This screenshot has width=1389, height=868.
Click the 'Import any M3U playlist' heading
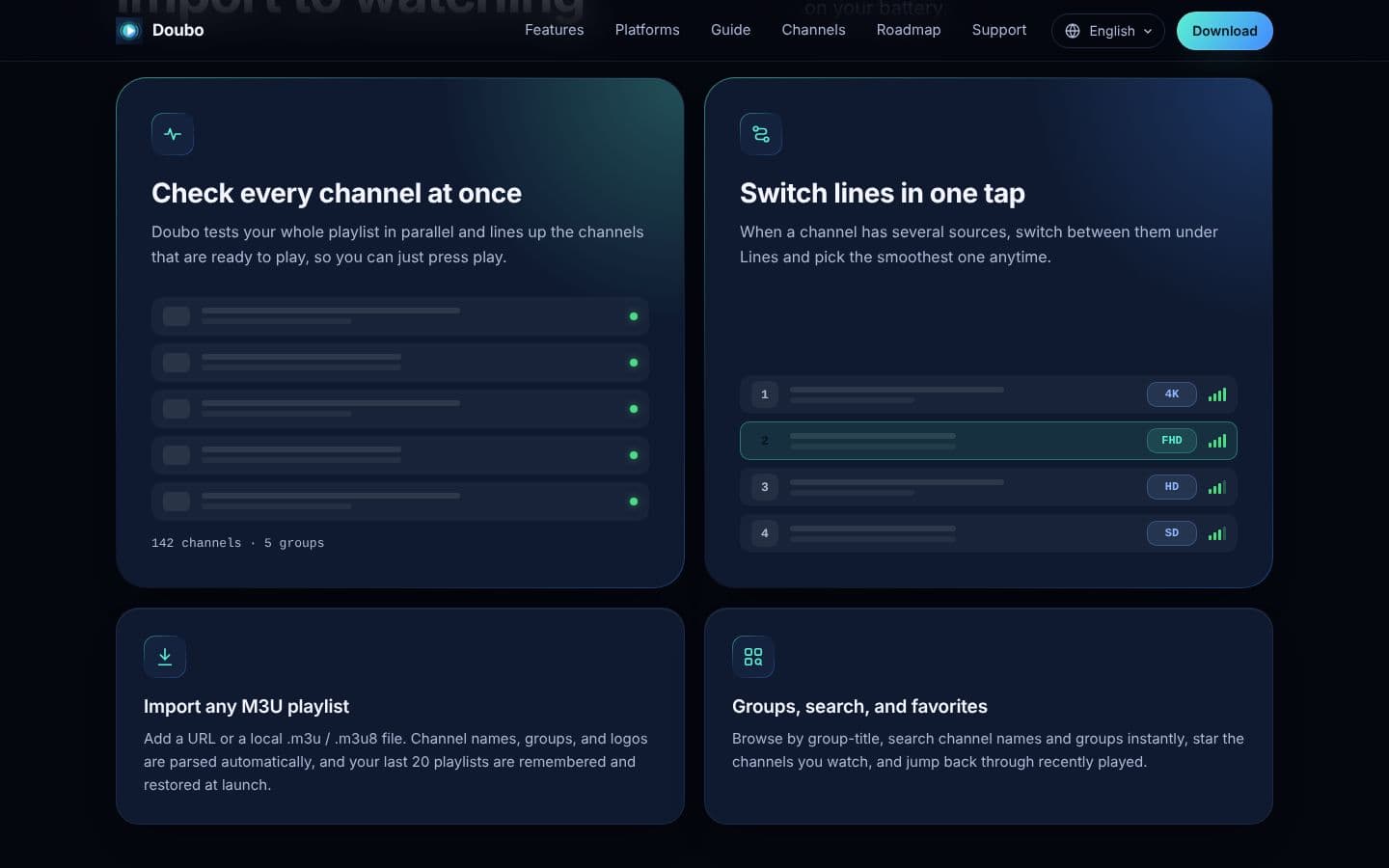tap(246, 706)
